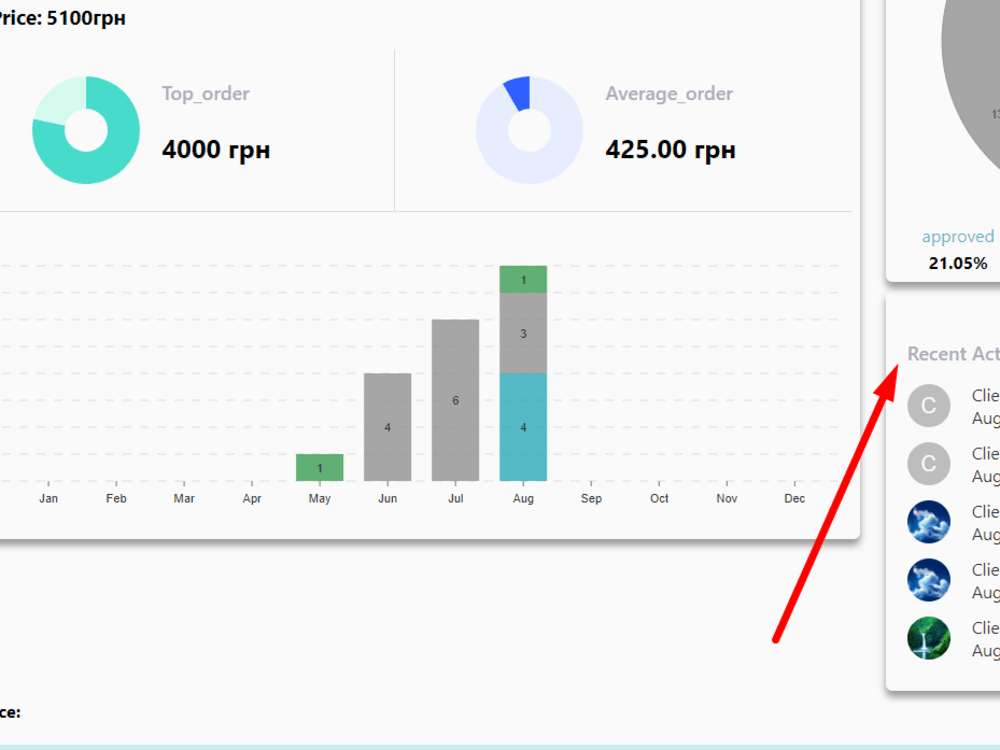Select the gray Jul bar labeled 6
1000x750 pixels.
pos(455,400)
